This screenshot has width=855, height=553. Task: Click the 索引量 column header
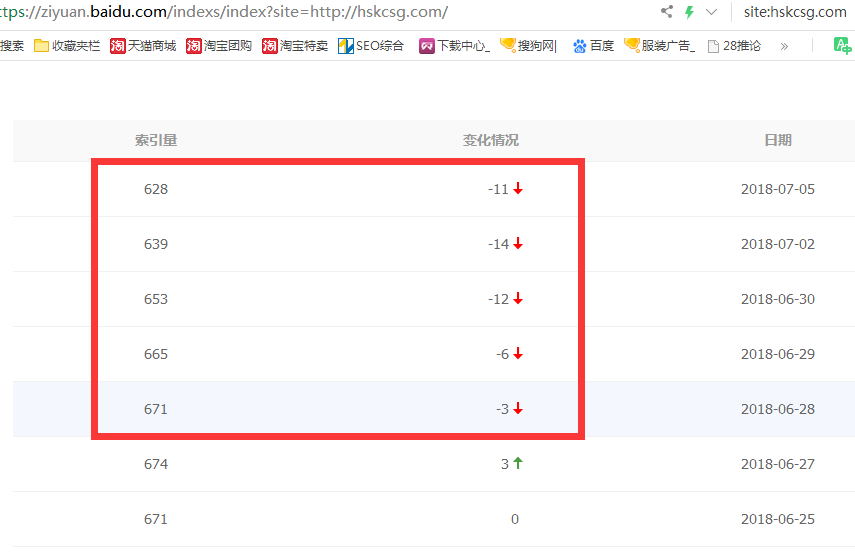pos(156,141)
